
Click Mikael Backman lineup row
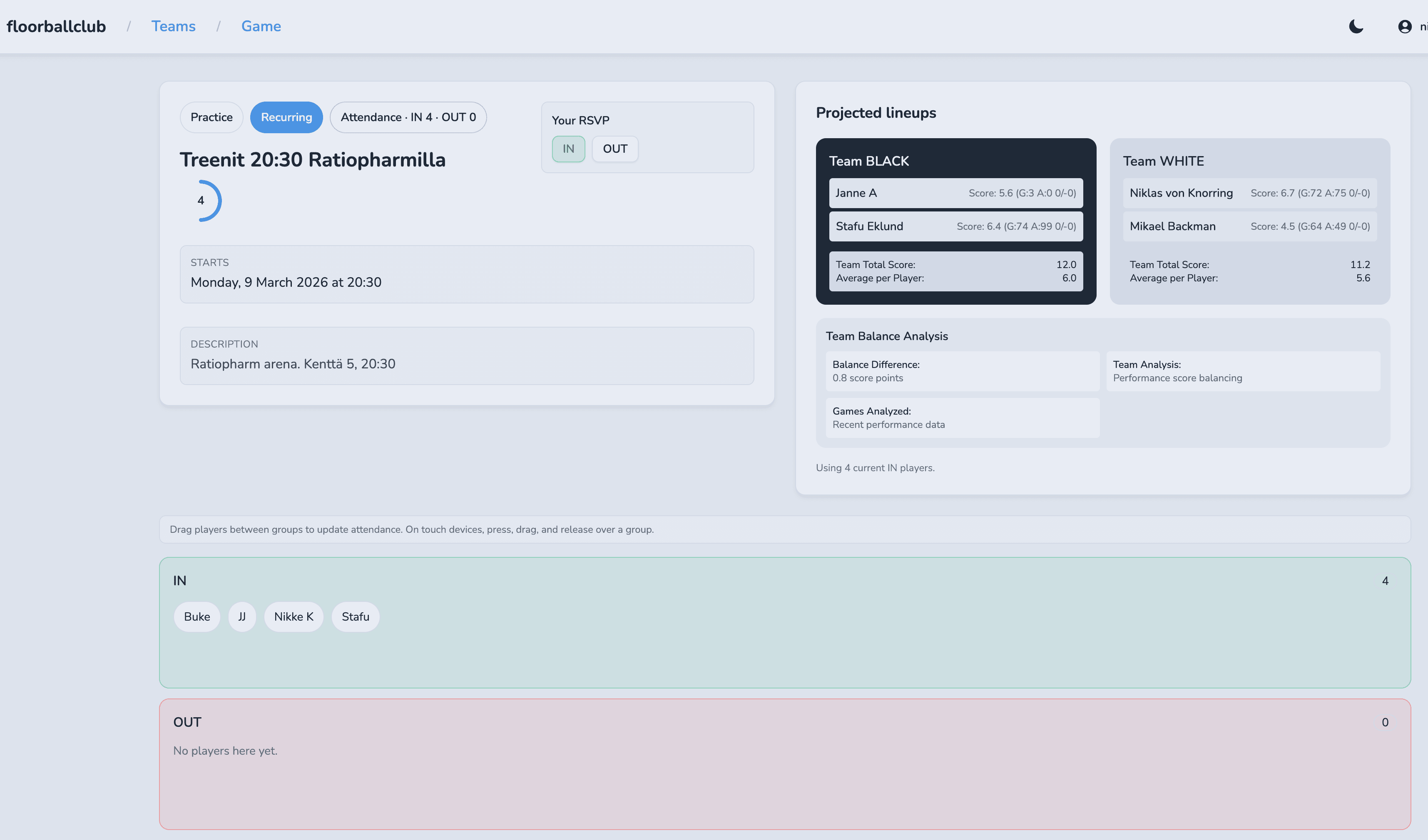click(1249, 226)
